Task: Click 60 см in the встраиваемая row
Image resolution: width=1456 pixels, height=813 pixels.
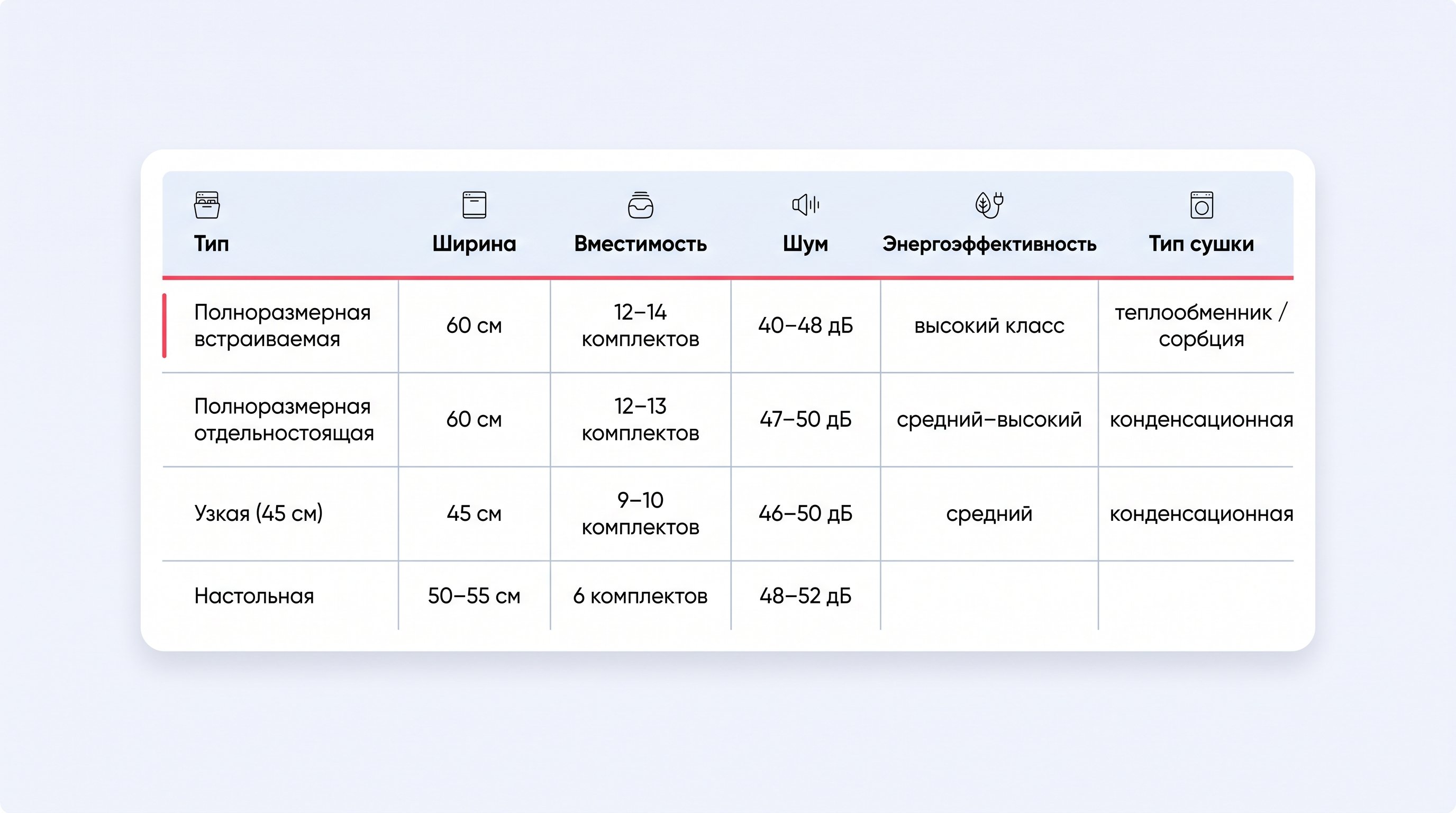Action: [x=474, y=326]
